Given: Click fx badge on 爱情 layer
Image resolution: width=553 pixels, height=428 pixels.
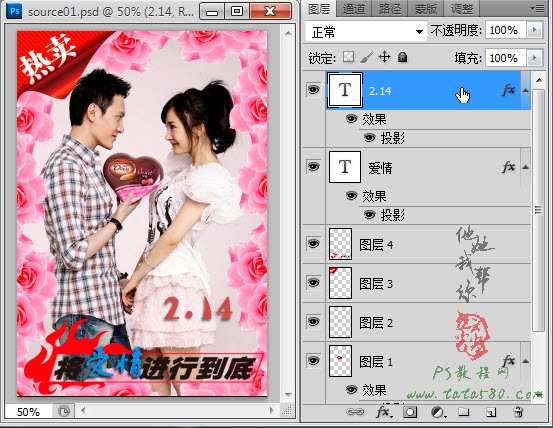Looking at the screenshot, I should (x=508, y=167).
